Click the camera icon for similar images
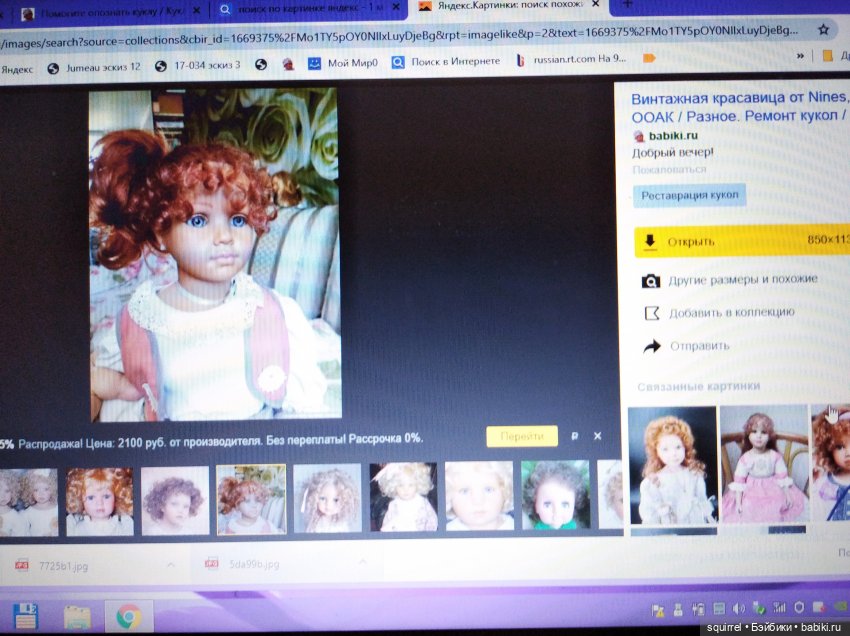Screen dimensions: 850x636 (651, 280)
